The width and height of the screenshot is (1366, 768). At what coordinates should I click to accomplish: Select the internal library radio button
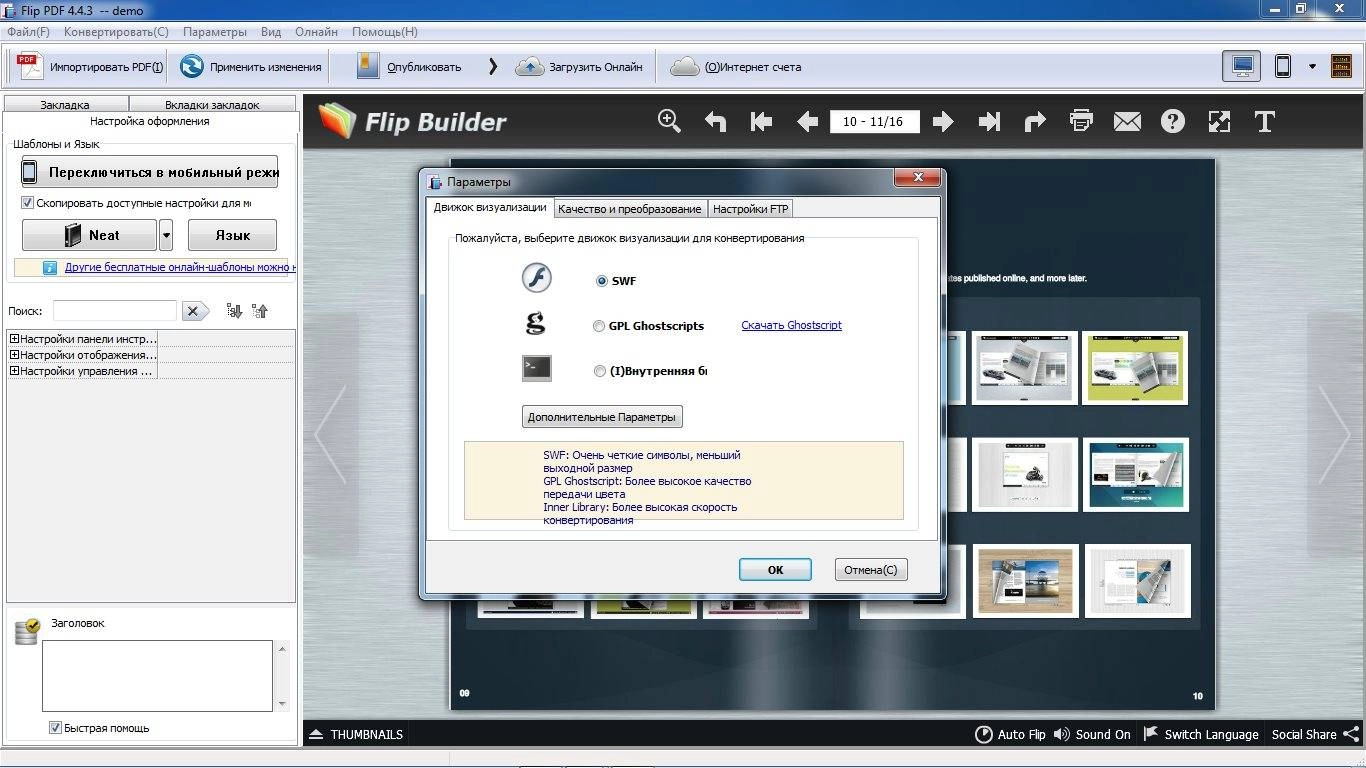pyautogui.click(x=600, y=371)
